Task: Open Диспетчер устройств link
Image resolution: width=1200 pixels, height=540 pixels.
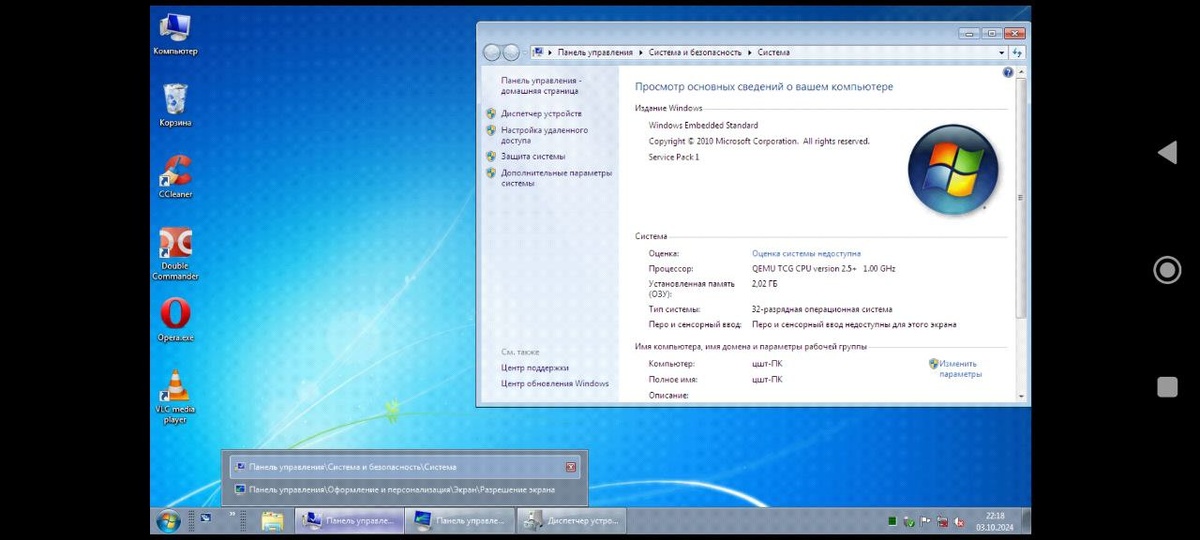Action: [x=541, y=114]
